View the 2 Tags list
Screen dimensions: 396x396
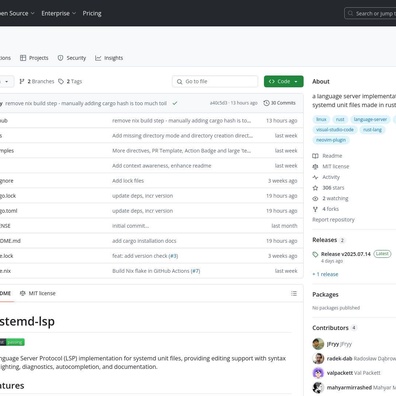[70, 81]
